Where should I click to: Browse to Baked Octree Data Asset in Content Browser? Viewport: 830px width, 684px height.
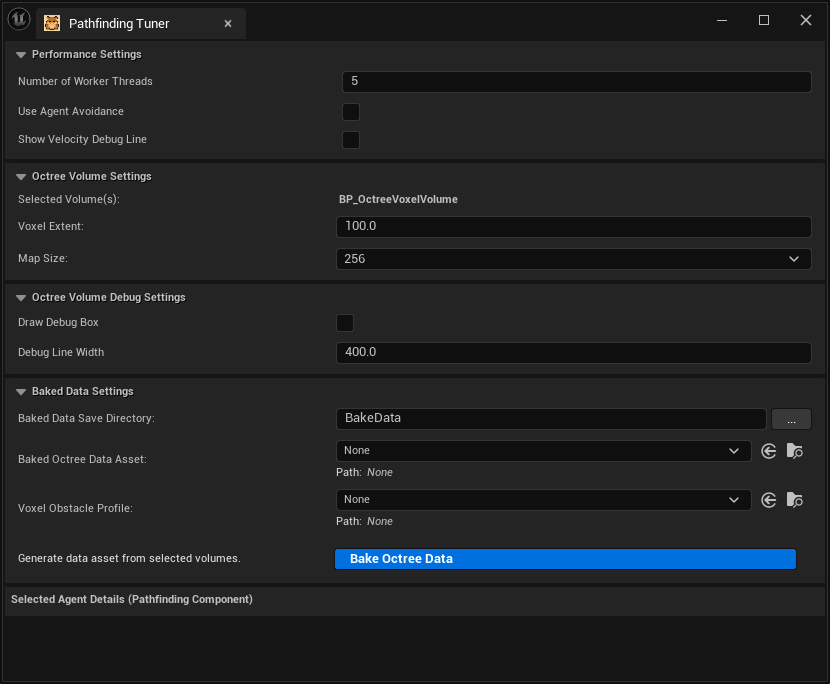[x=795, y=451]
